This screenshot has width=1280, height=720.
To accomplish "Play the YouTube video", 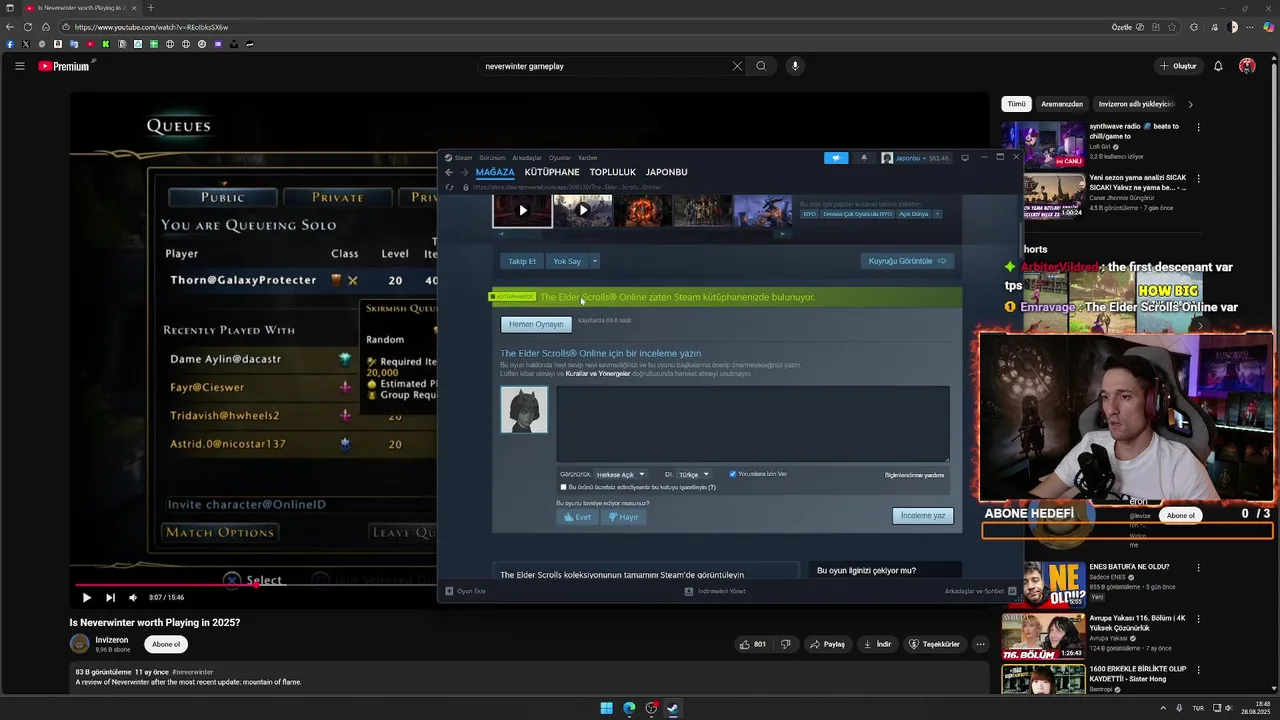I will click(86, 597).
